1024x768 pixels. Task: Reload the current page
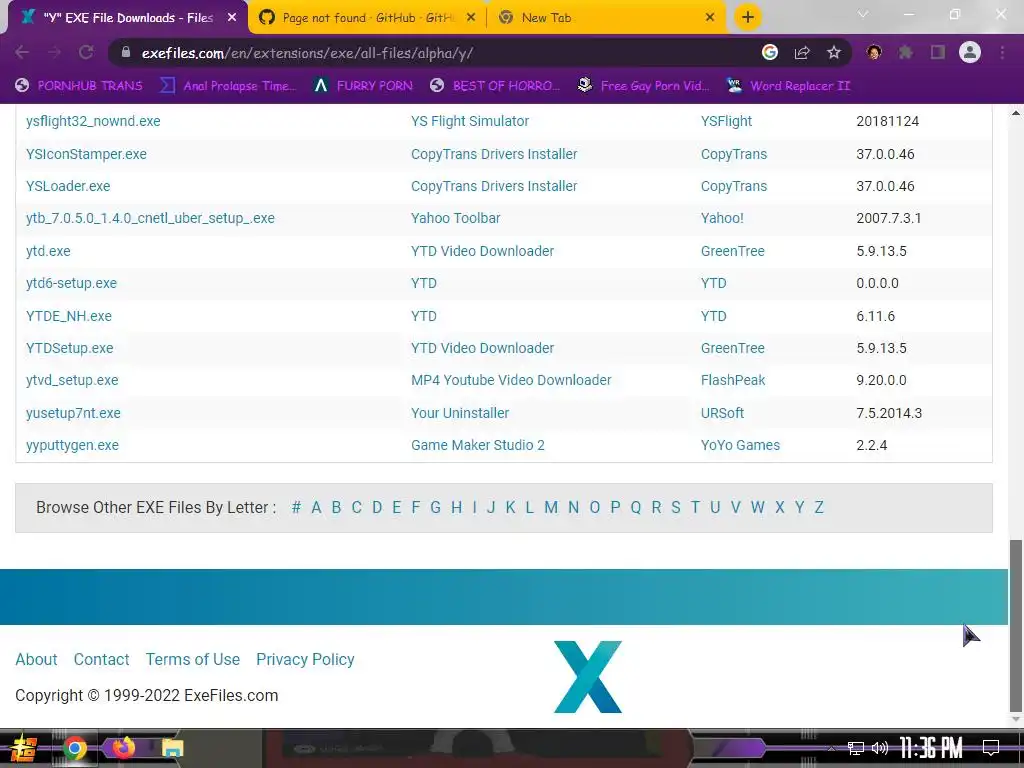86,53
